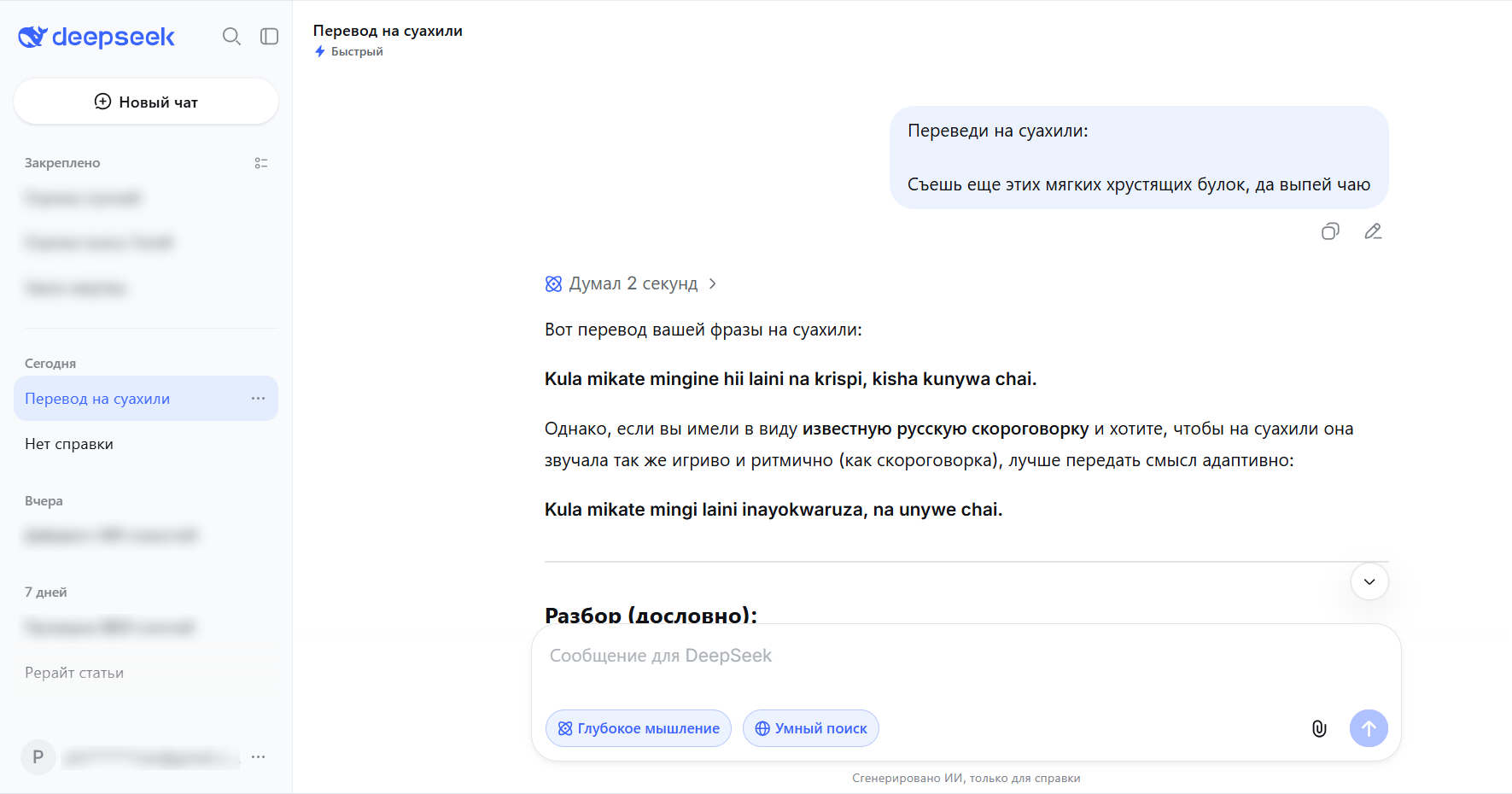Collapse the sidebar with the panel icon
Image resolution: width=1512 pixels, height=794 pixels.
click(x=270, y=37)
